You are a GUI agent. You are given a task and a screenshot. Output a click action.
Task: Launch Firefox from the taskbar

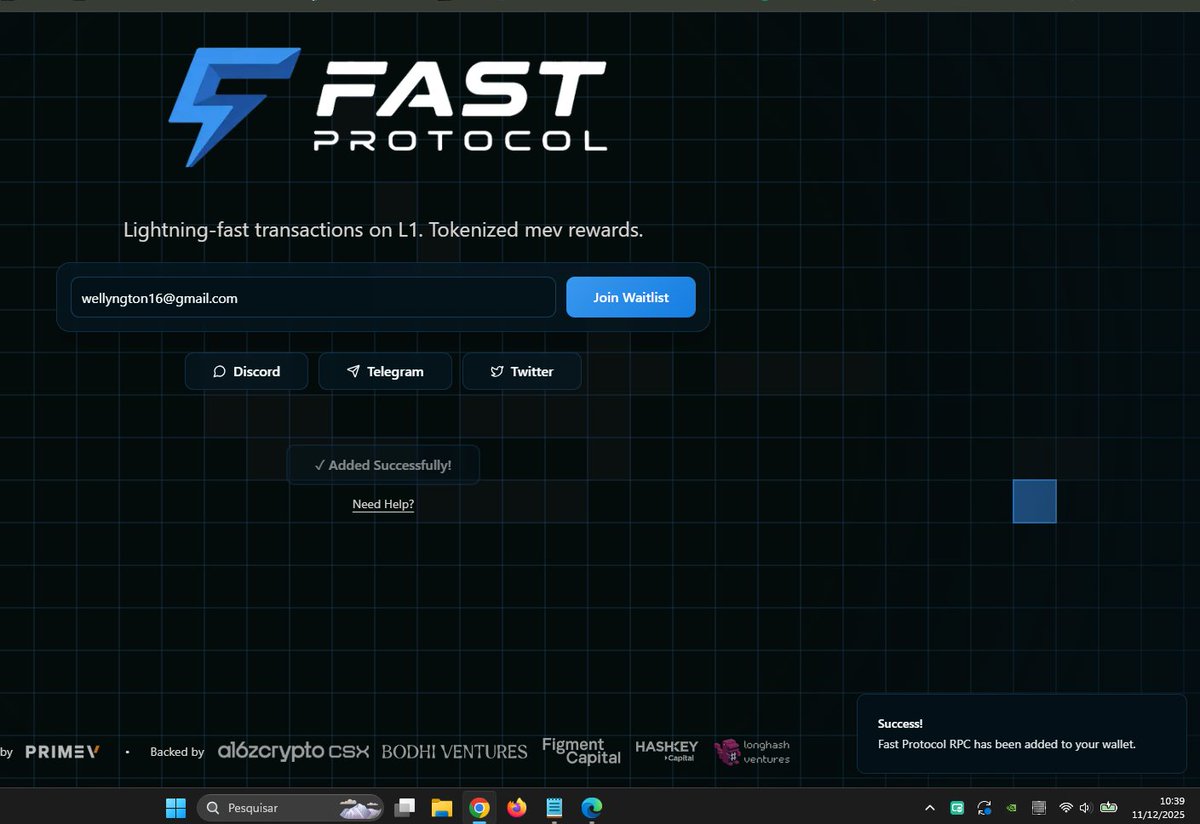click(x=516, y=807)
